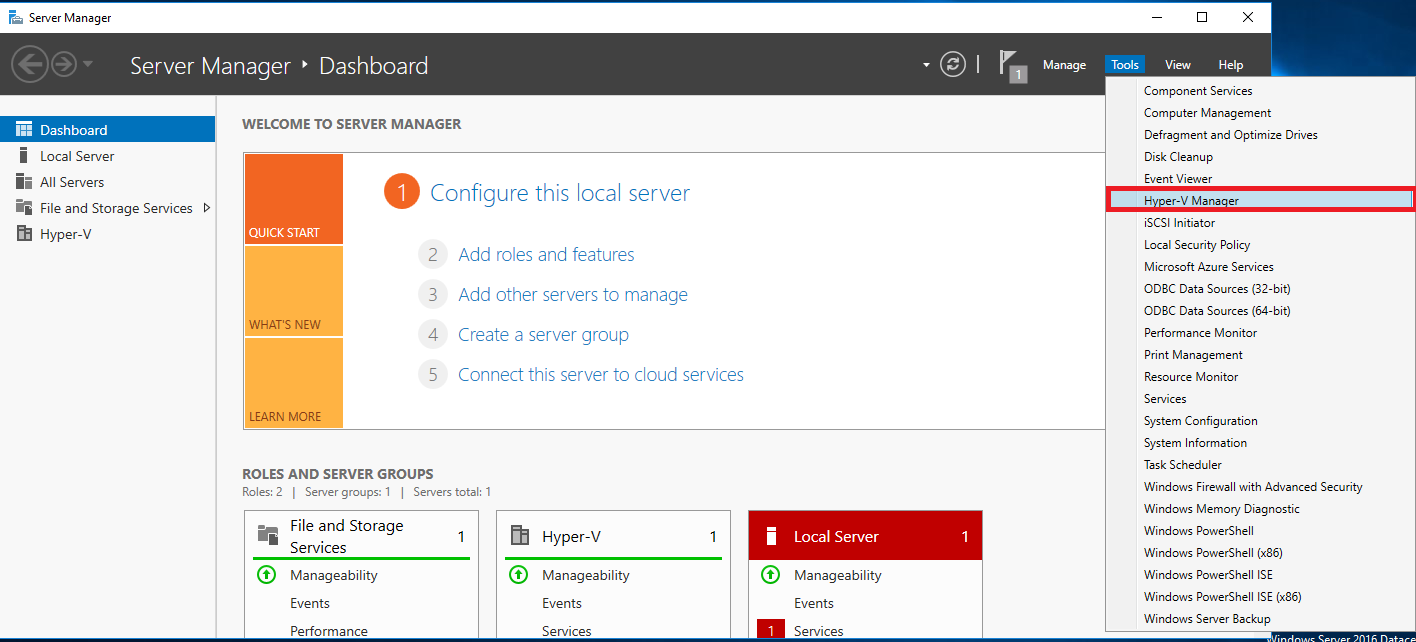Expand File and Storage Services arrow
Image resolution: width=1416 pixels, height=642 pixels.
(206, 208)
